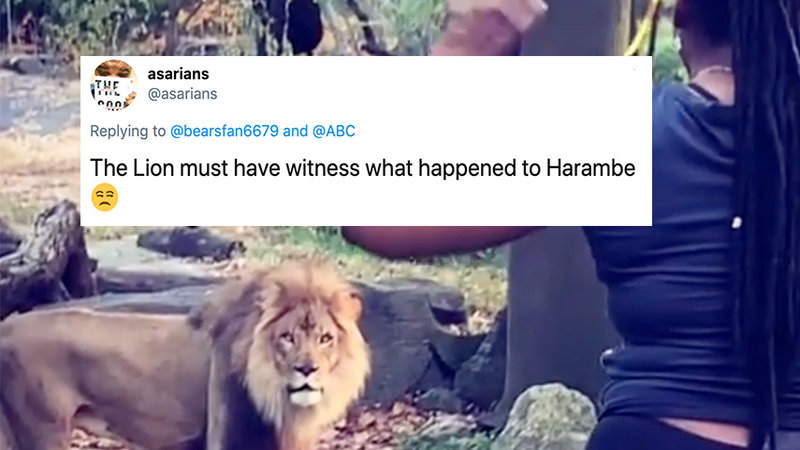Open the @ABC mention link
The image size is (800, 450).
click(x=333, y=131)
